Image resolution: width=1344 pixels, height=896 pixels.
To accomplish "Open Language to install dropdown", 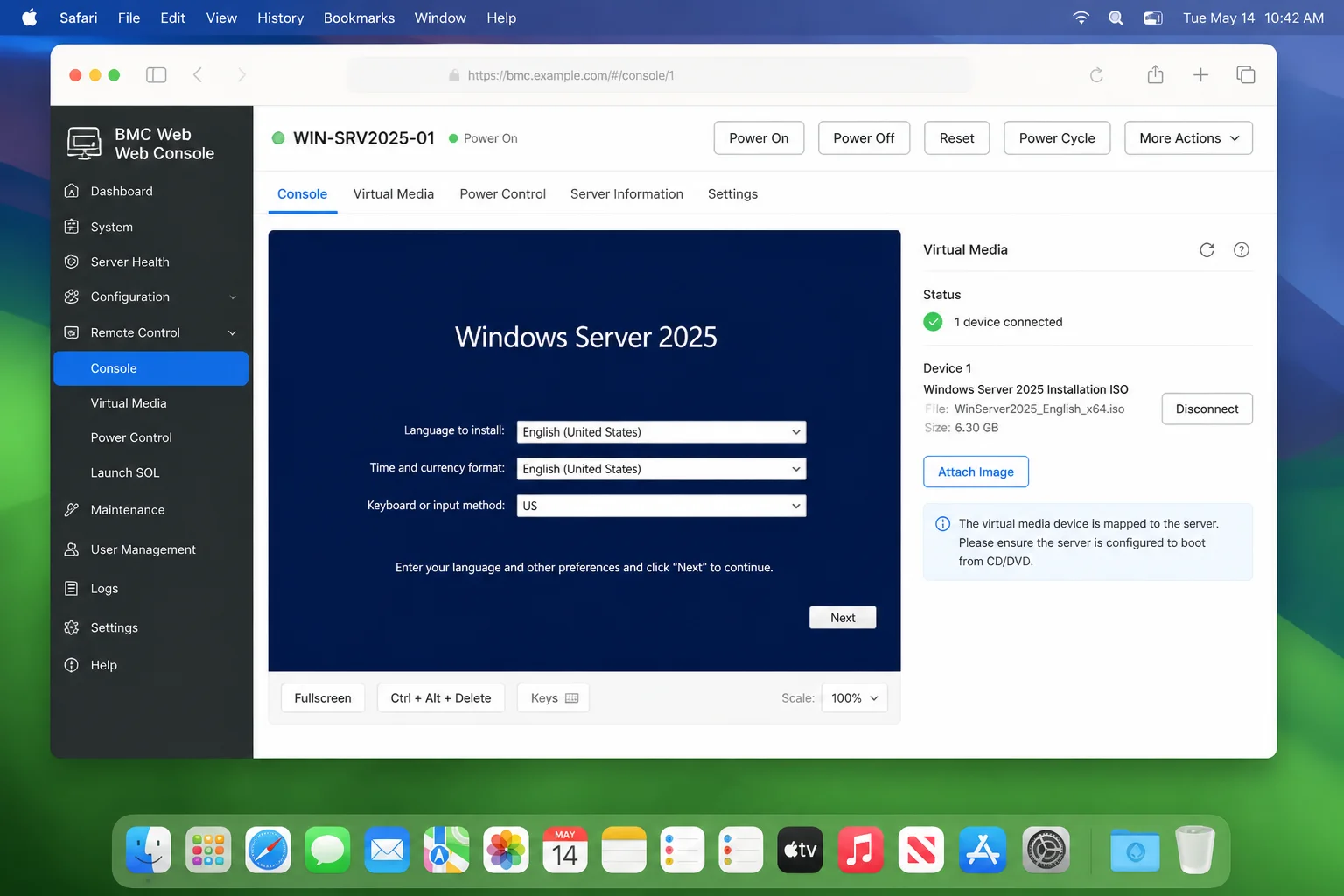I will [661, 432].
